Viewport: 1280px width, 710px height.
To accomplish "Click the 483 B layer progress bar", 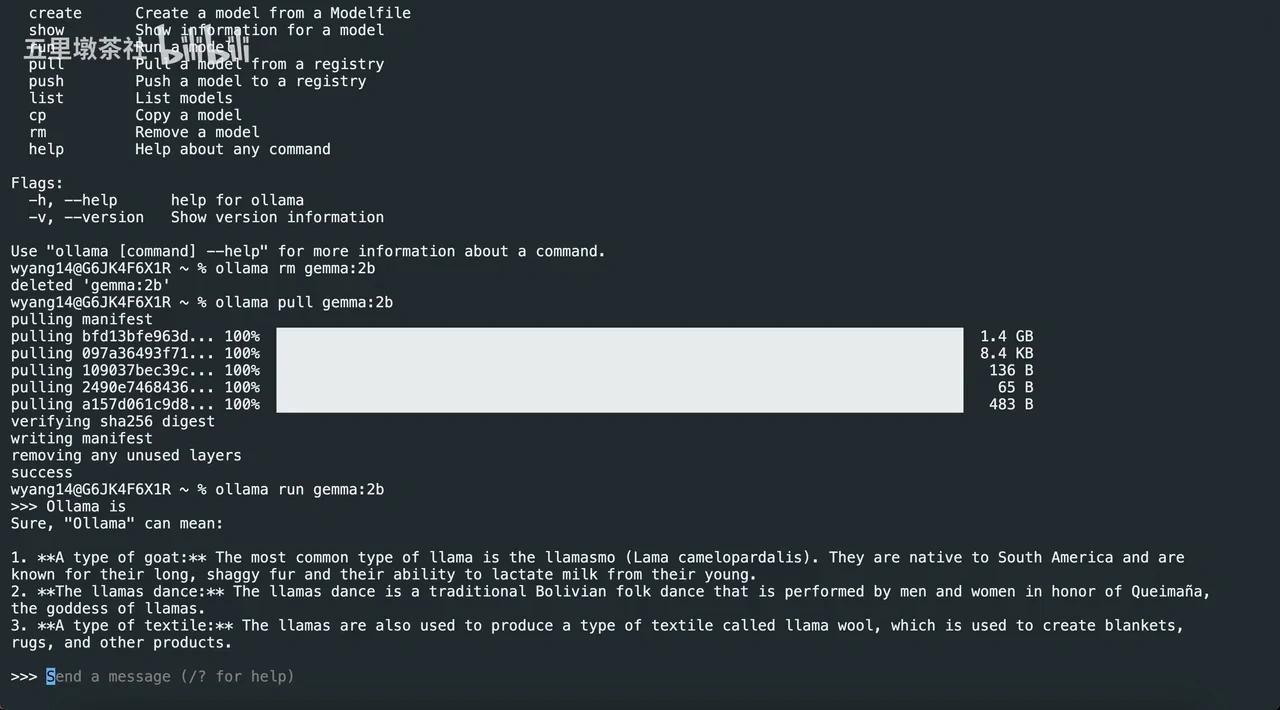I will coord(619,404).
